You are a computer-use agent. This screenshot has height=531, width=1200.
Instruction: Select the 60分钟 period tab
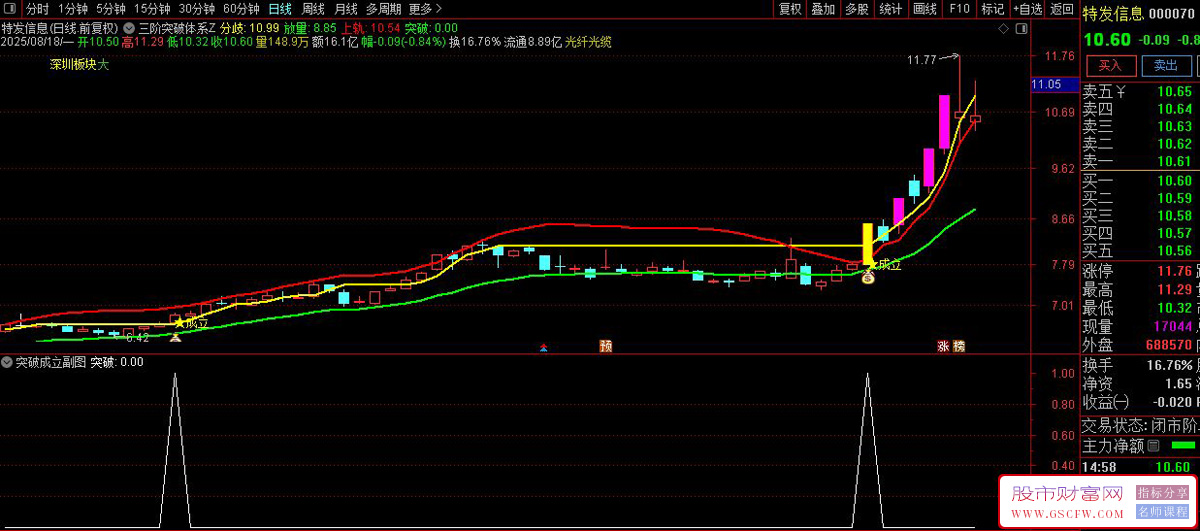[x=242, y=9]
